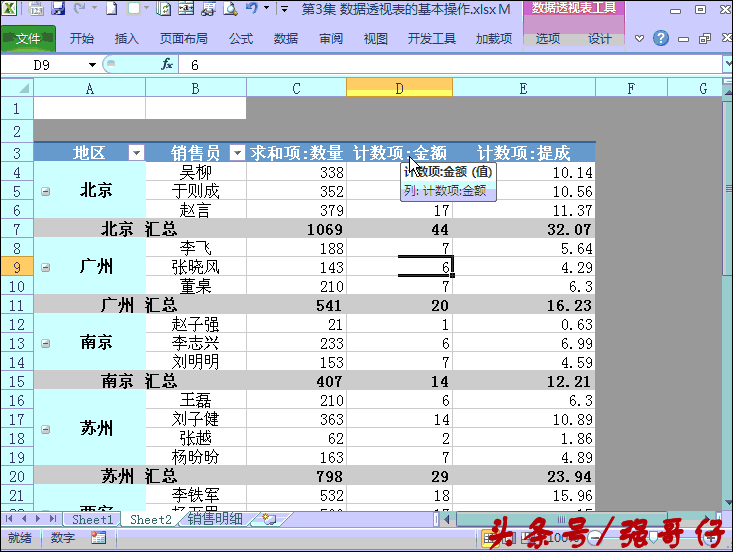Click the New blank document icon
Screen dimensions: 733x552
111,8
